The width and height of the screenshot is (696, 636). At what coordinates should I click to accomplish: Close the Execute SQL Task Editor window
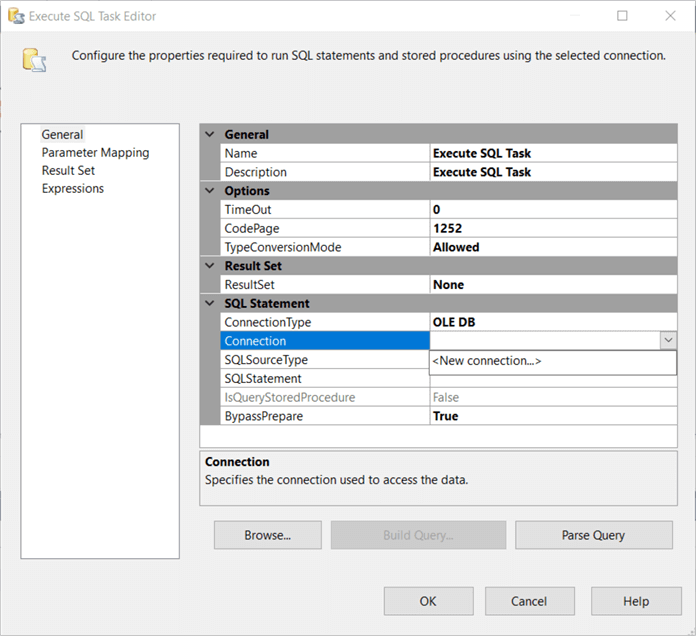(668, 16)
